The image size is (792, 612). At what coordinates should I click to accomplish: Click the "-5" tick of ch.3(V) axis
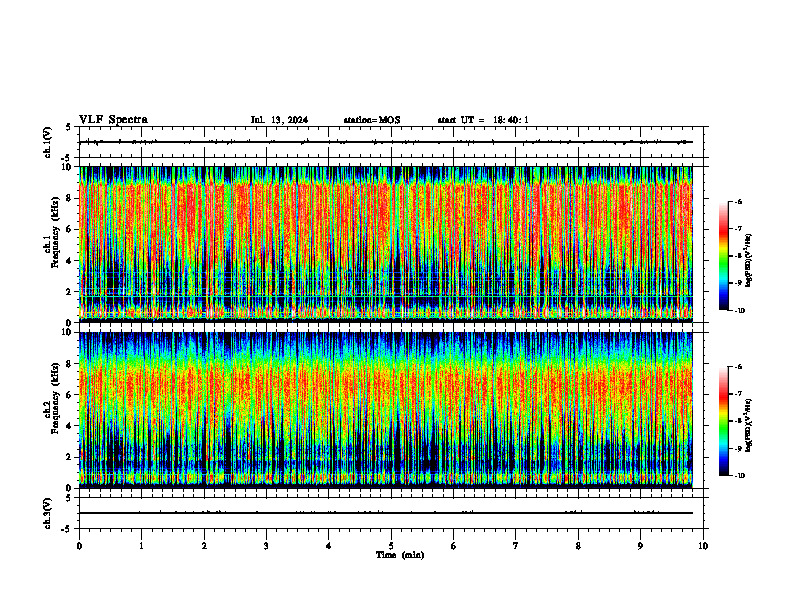pos(66,529)
